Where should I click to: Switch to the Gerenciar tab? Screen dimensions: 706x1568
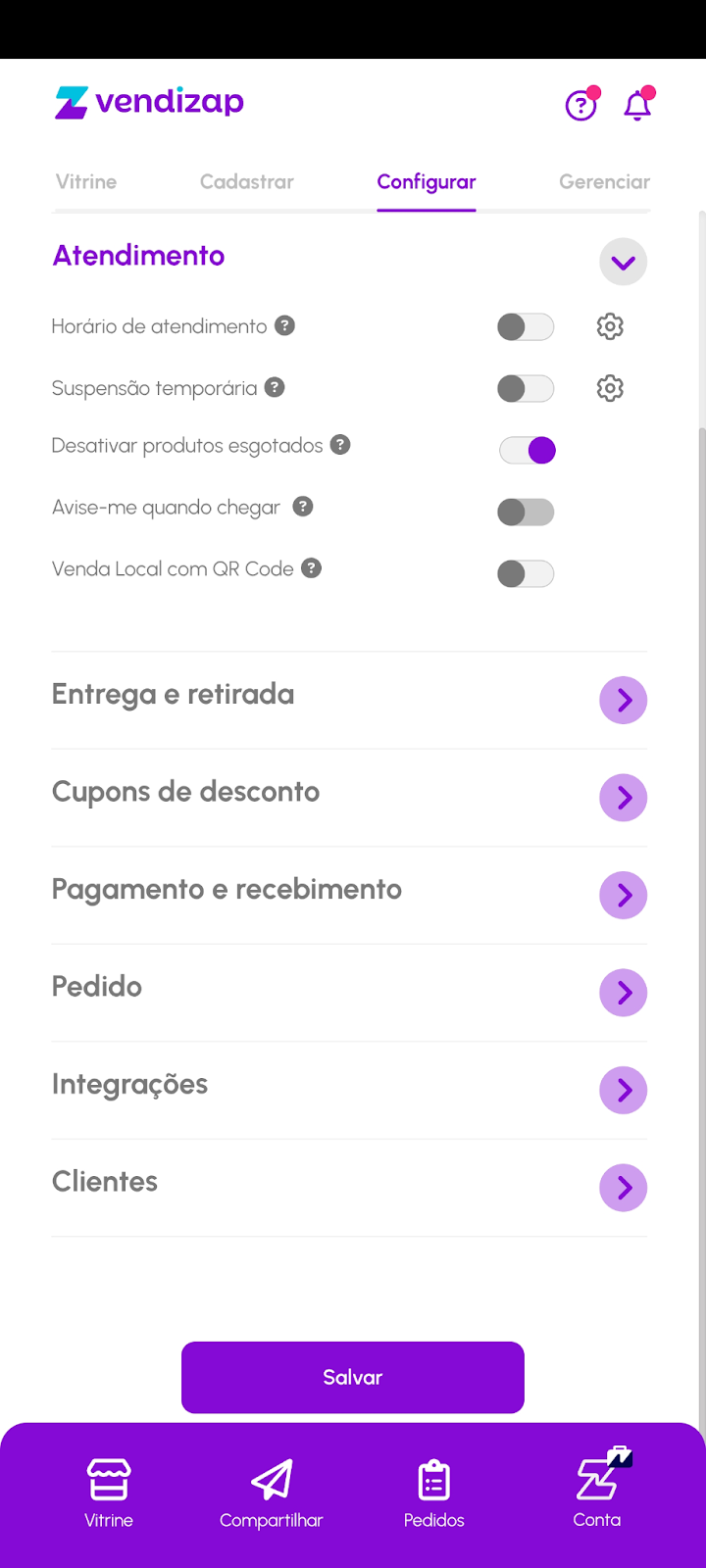click(x=604, y=181)
